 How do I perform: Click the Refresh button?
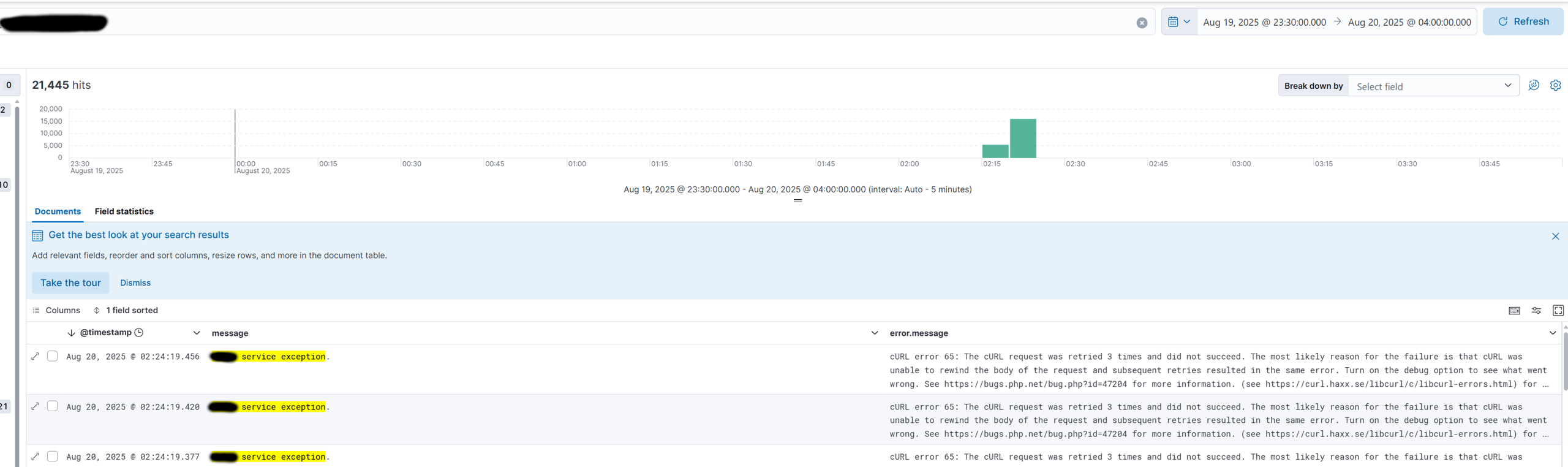tap(1523, 21)
